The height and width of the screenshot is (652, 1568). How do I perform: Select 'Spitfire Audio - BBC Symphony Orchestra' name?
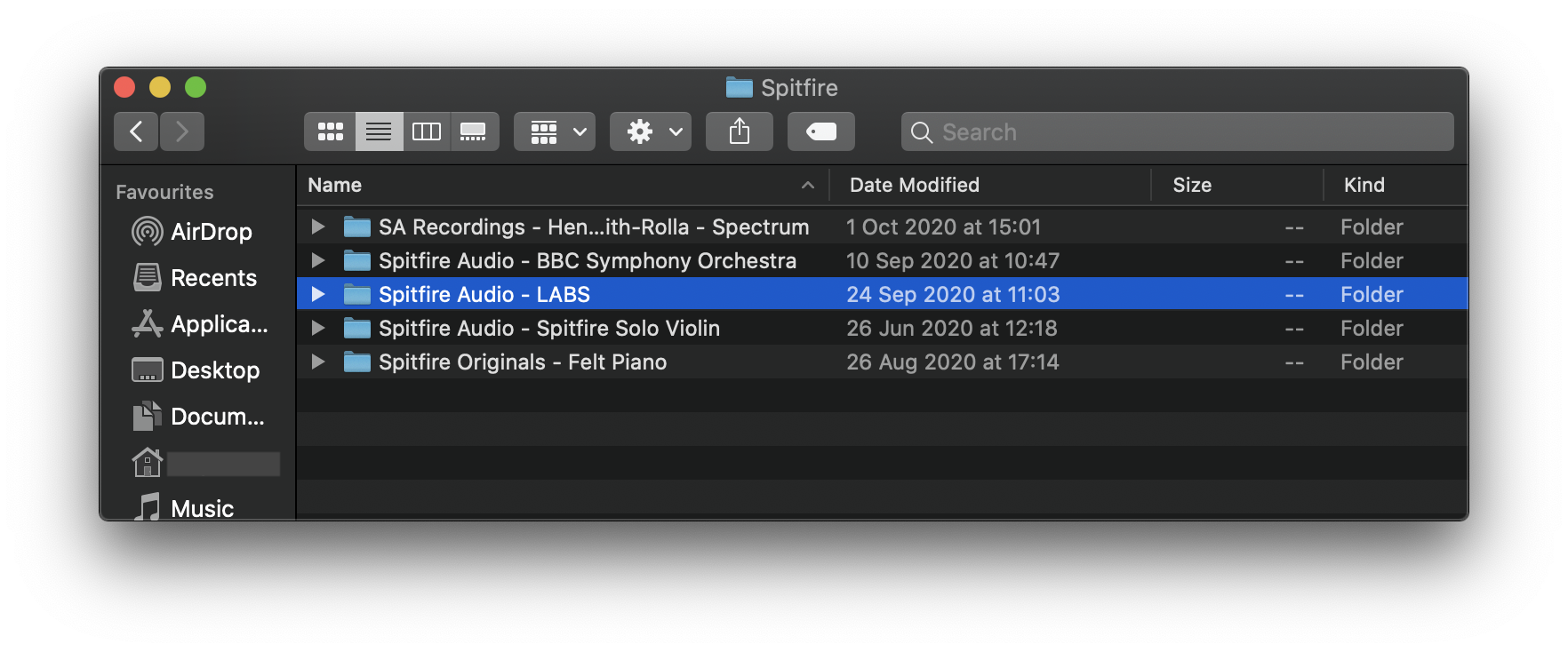(x=588, y=261)
